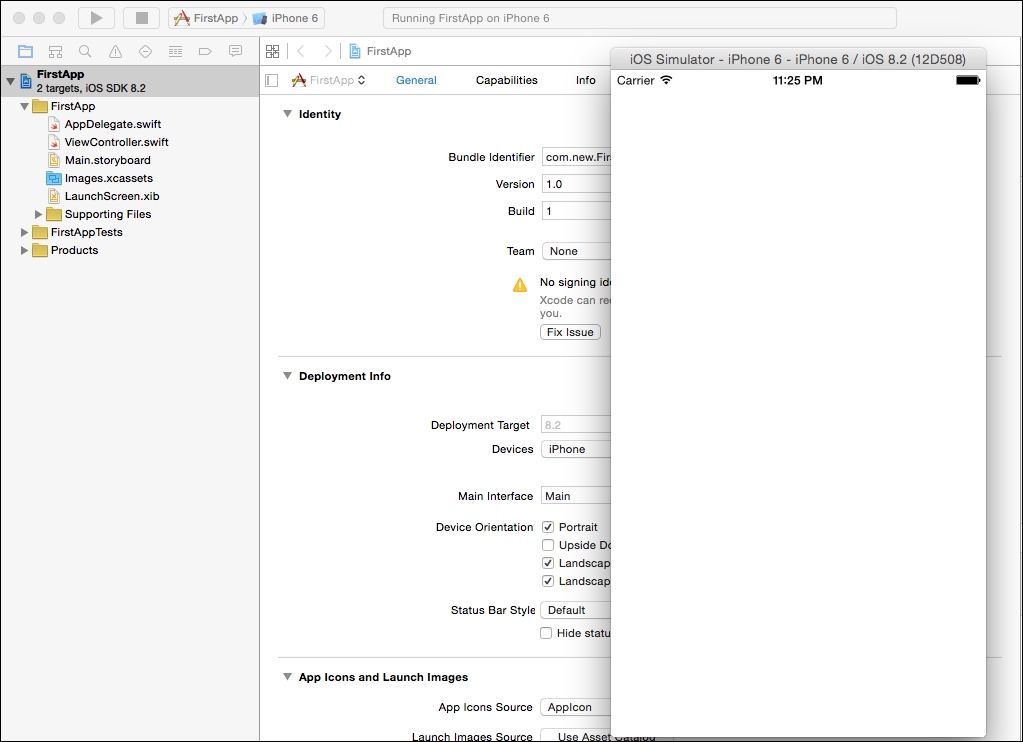Check the Hide status bar checkbox
Viewport: 1023px width, 742px height.
pos(546,633)
